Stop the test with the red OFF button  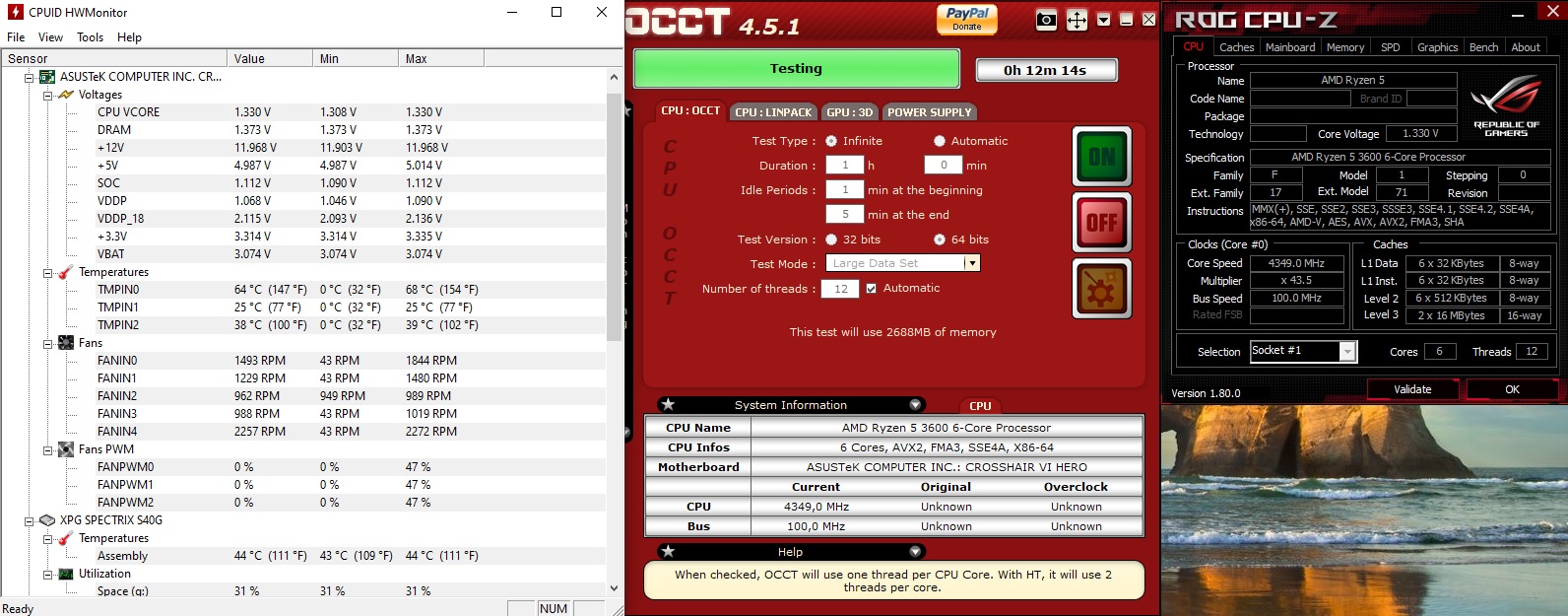1102,223
